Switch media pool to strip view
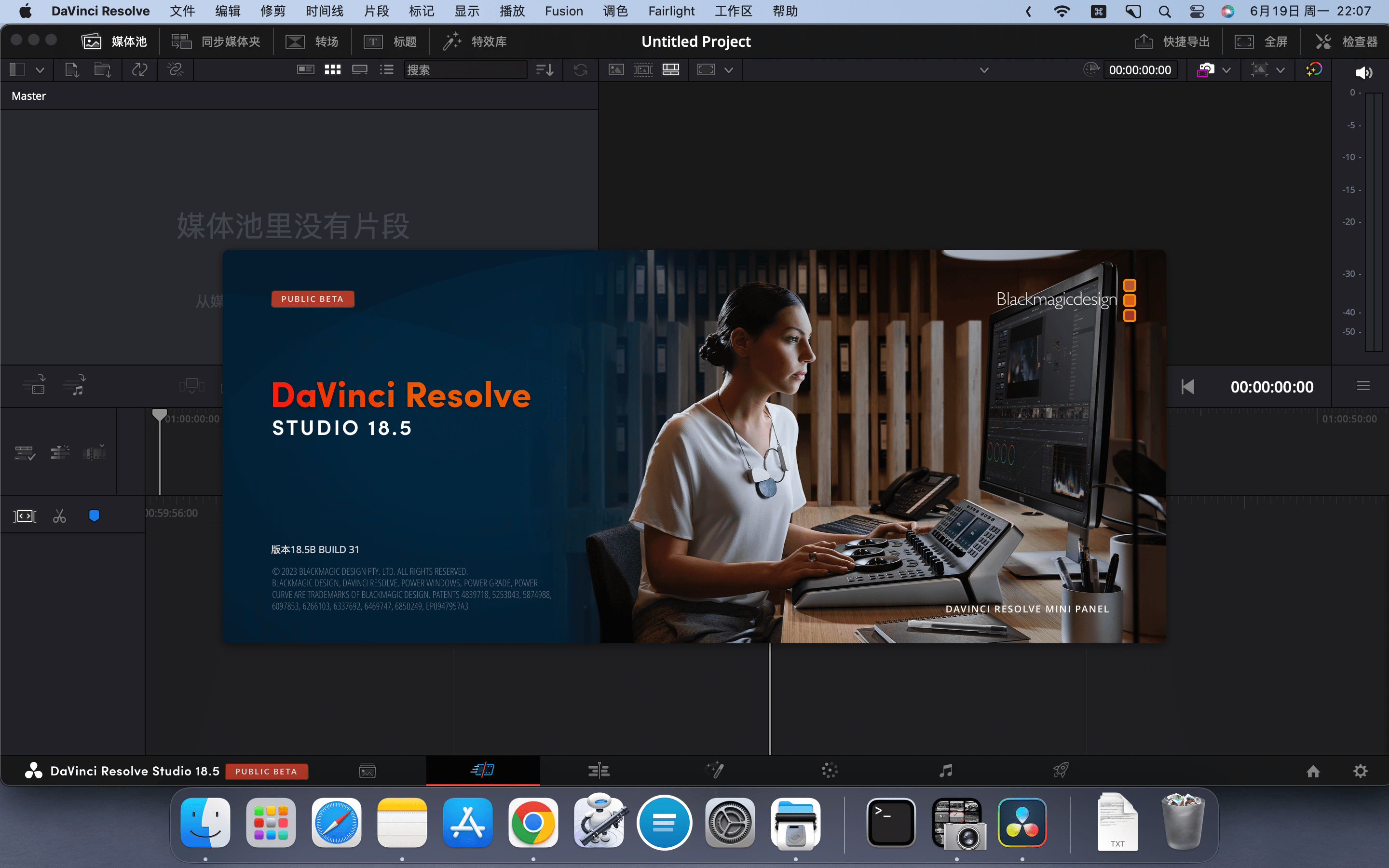The height and width of the screenshot is (868, 1389). (x=360, y=70)
